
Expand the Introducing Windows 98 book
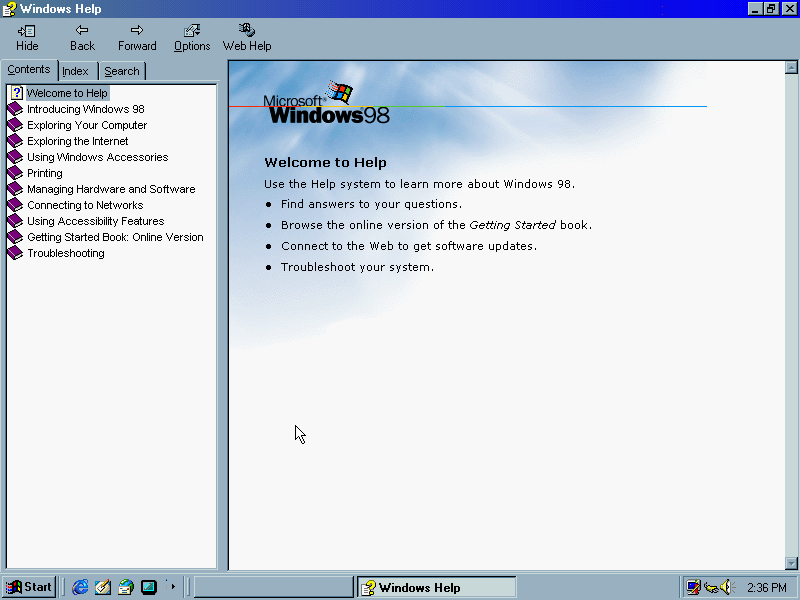coord(85,109)
